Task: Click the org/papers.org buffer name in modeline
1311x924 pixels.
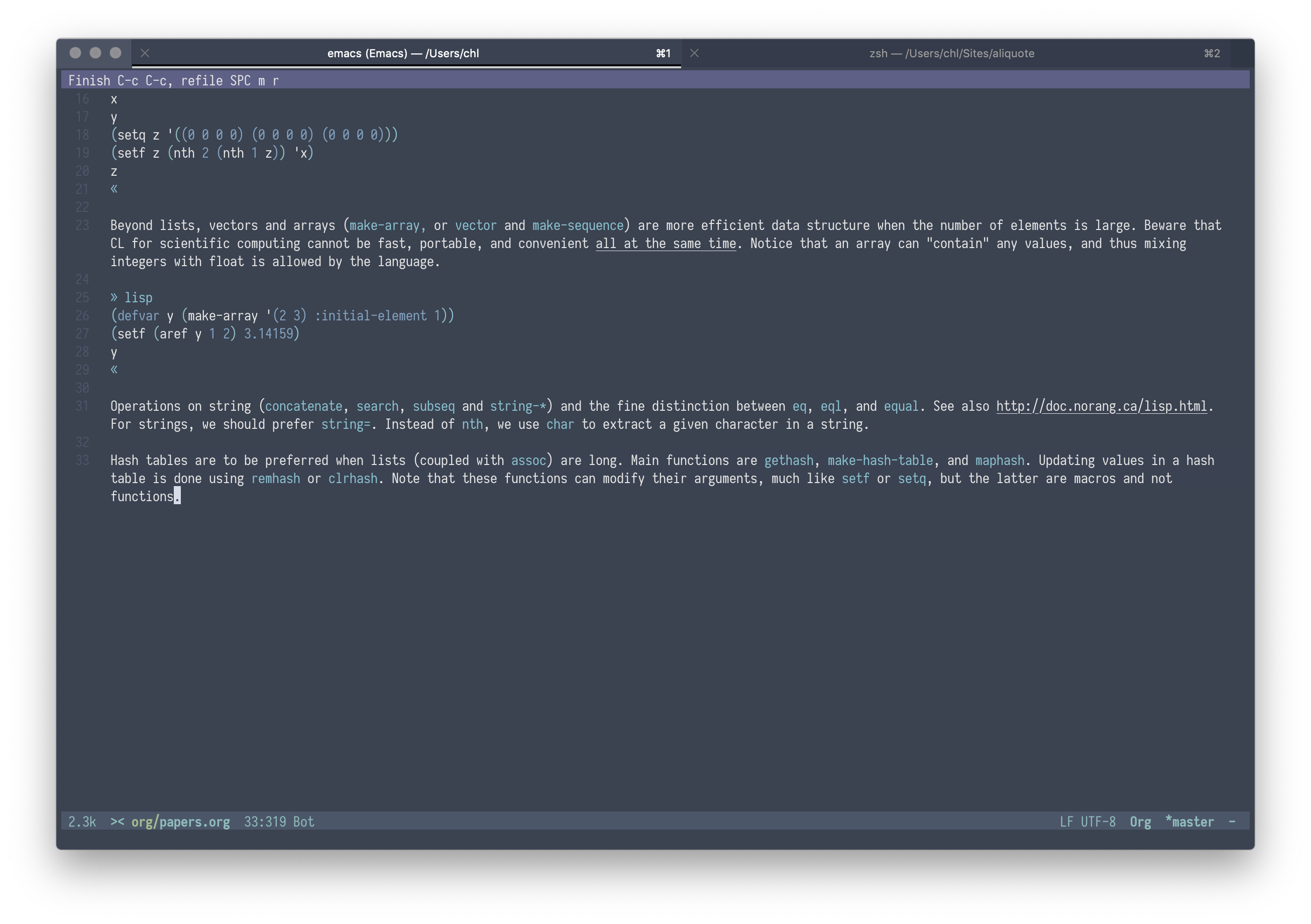Action: point(180,822)
